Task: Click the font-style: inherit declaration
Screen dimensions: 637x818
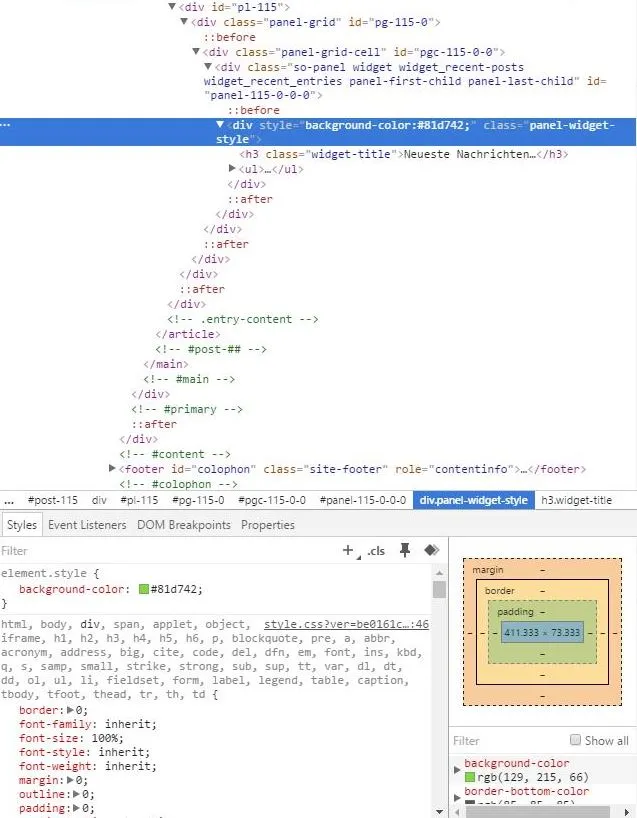Action: tap(85, 752)
